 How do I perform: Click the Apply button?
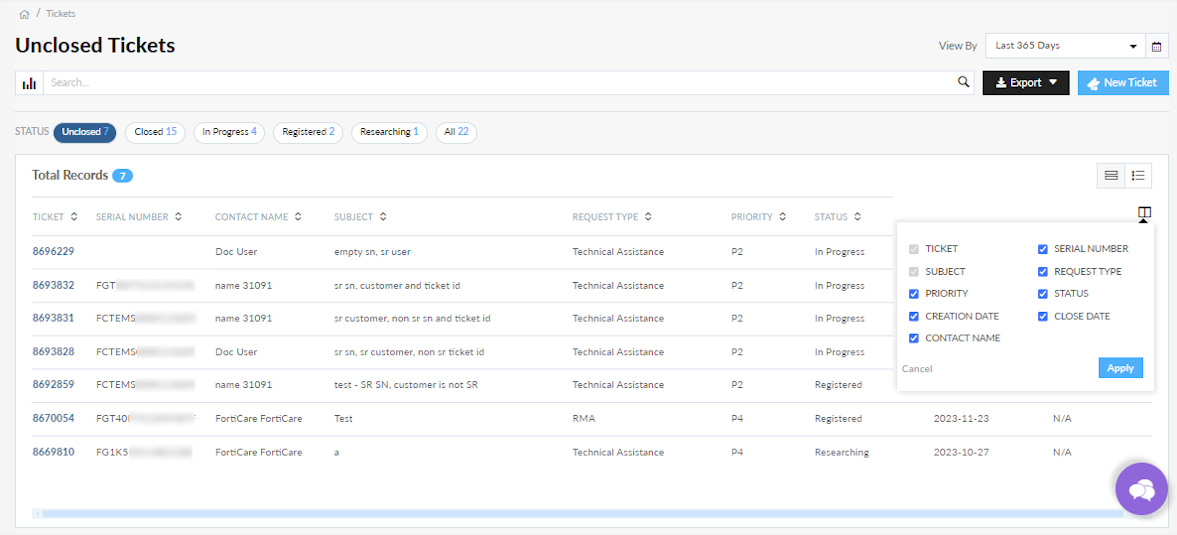[x=1120, y=368]
